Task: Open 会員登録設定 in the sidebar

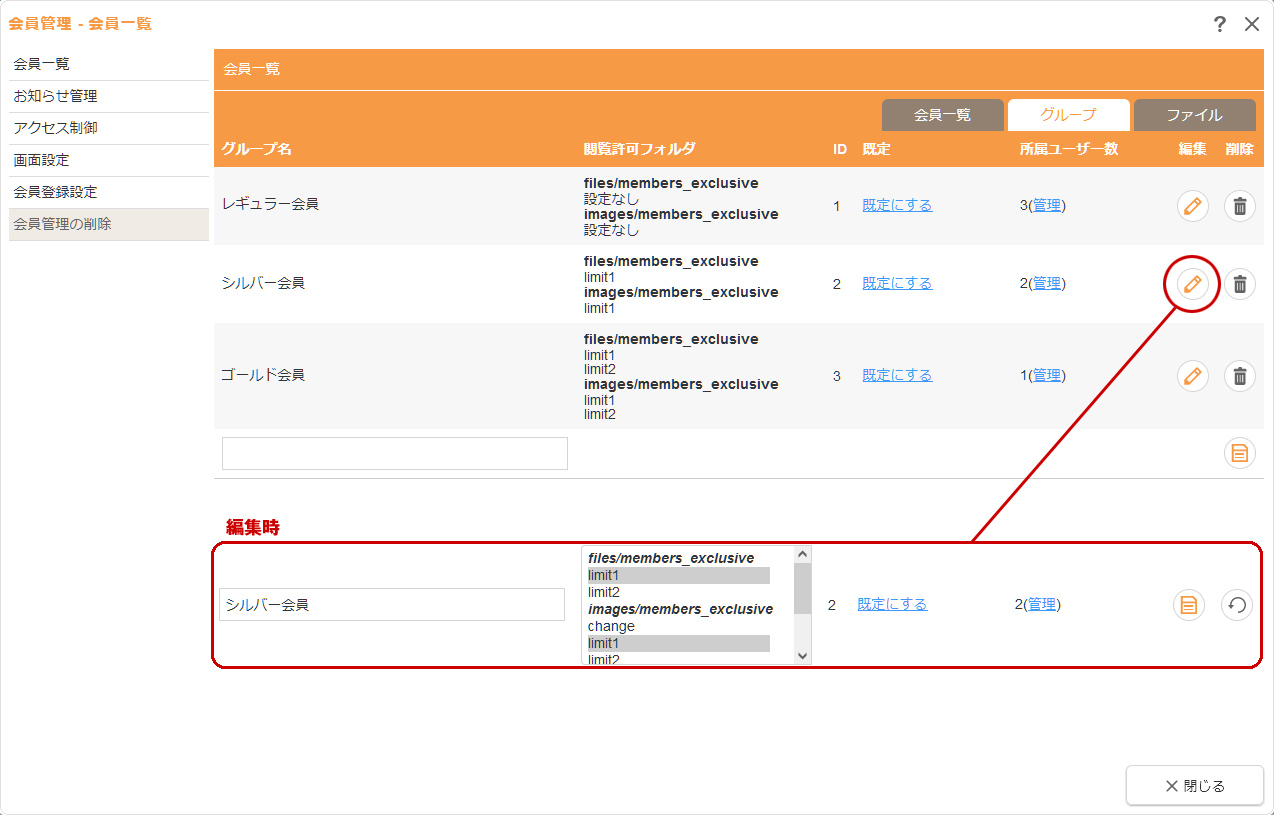Action: [55, 192]
